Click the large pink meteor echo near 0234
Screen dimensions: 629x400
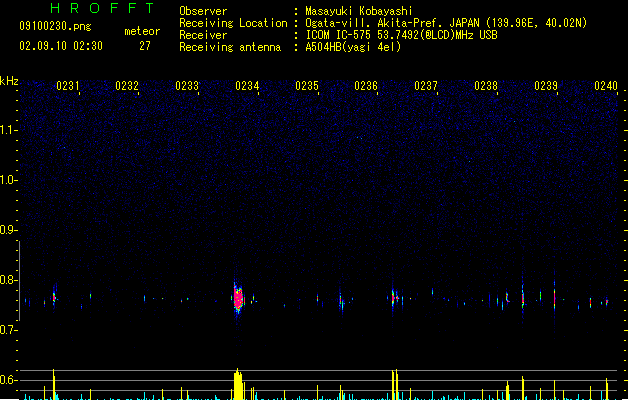click(x=239, y=299)
